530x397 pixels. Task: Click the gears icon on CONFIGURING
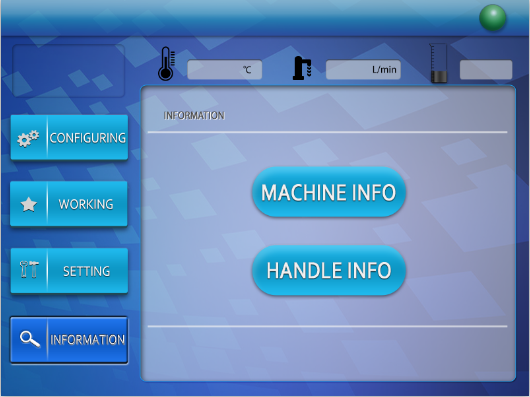(28, 138)
